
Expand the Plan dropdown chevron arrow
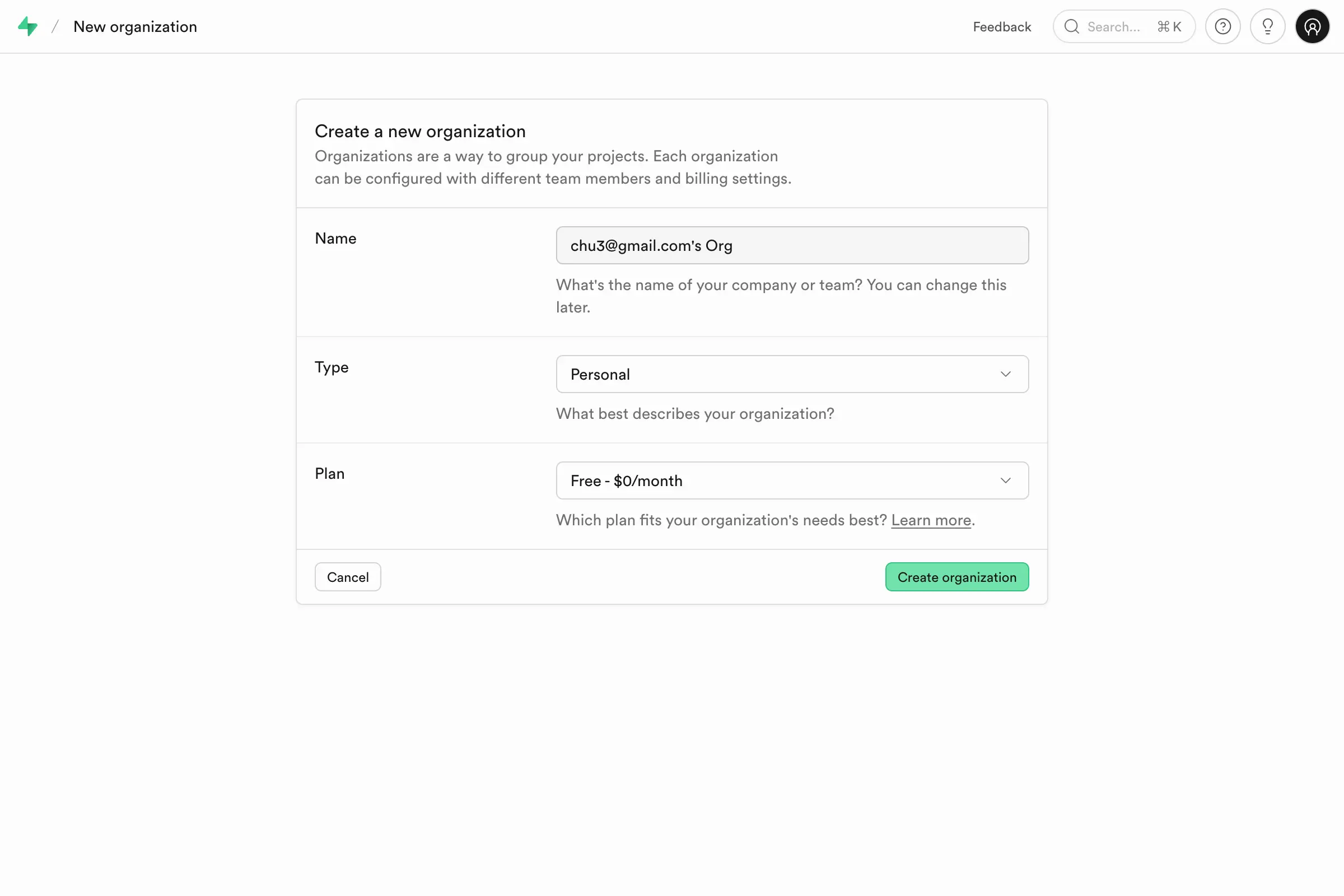click(1005, 480)
